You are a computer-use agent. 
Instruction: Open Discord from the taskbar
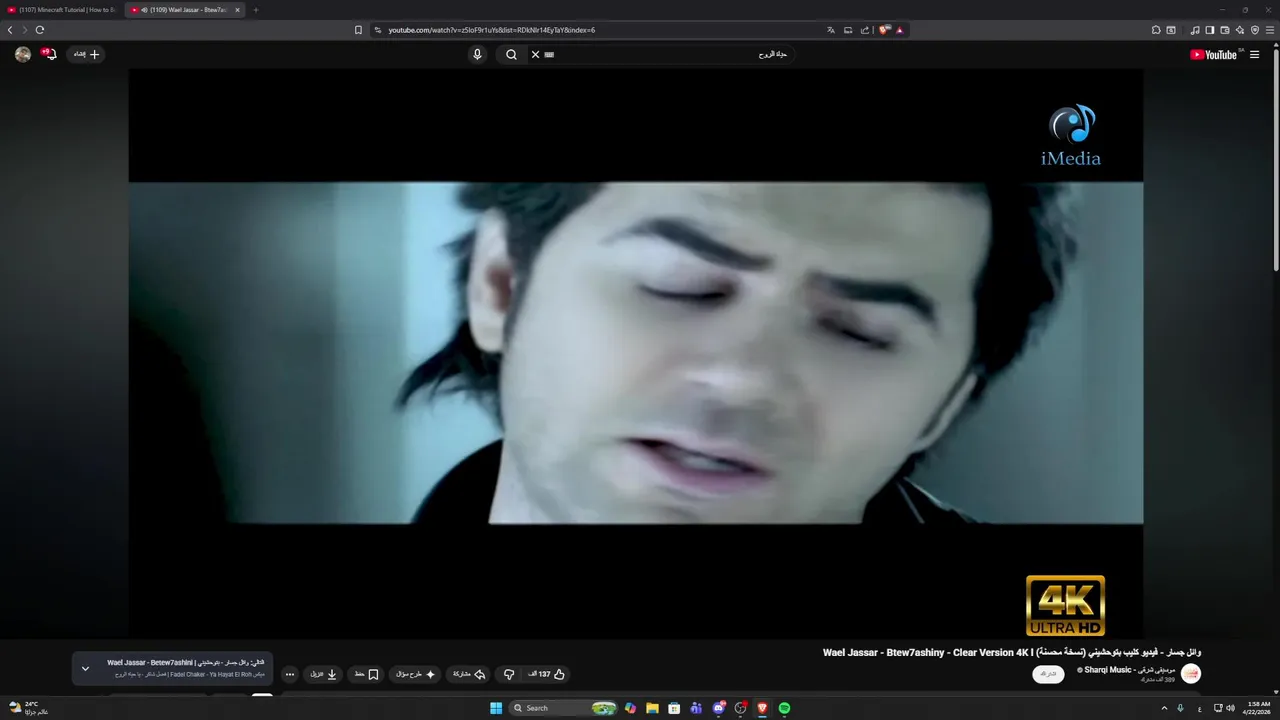coord(718,708)
